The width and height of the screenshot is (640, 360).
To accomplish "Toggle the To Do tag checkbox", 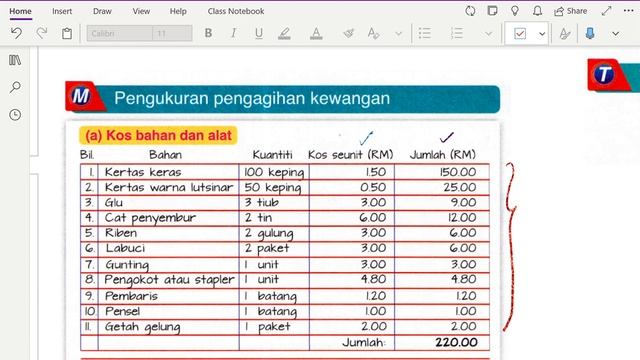I will 520,33.
